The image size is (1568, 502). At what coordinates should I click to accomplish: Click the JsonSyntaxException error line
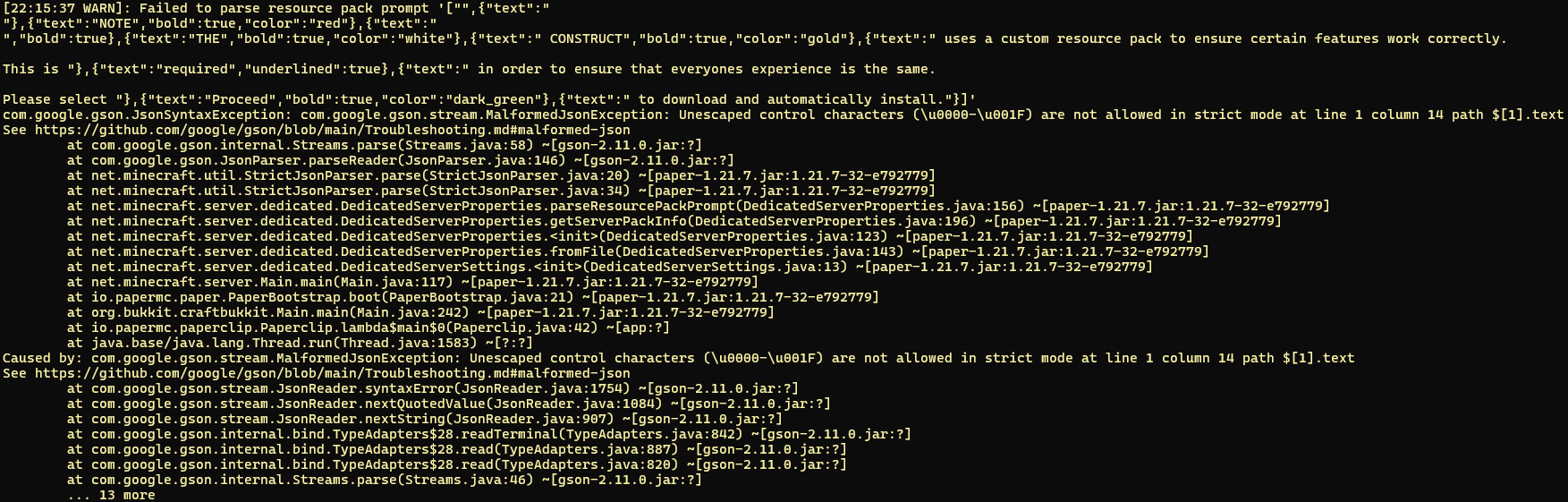pos(783,115)
